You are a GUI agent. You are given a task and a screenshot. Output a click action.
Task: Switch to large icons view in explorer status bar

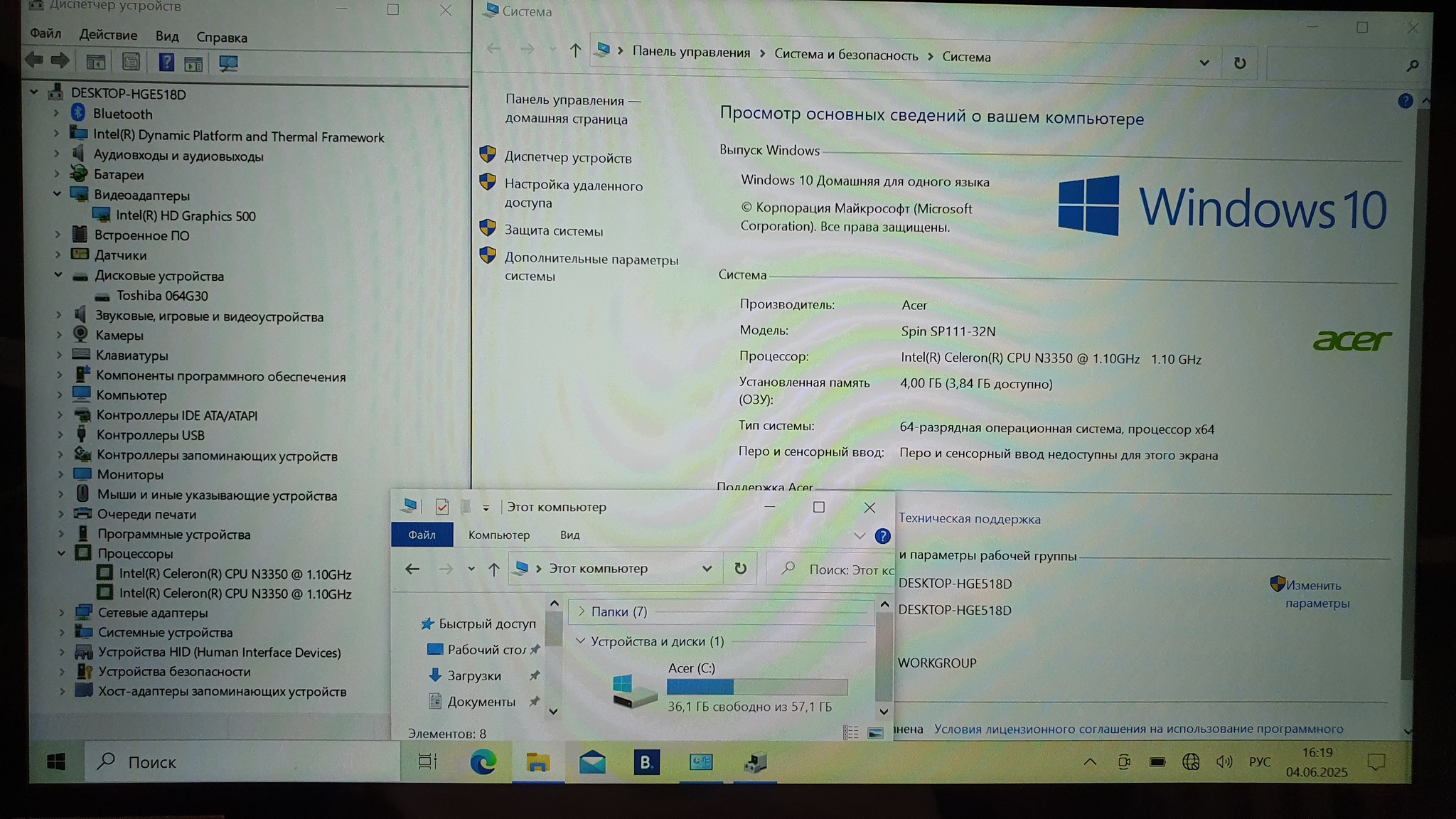875,733
